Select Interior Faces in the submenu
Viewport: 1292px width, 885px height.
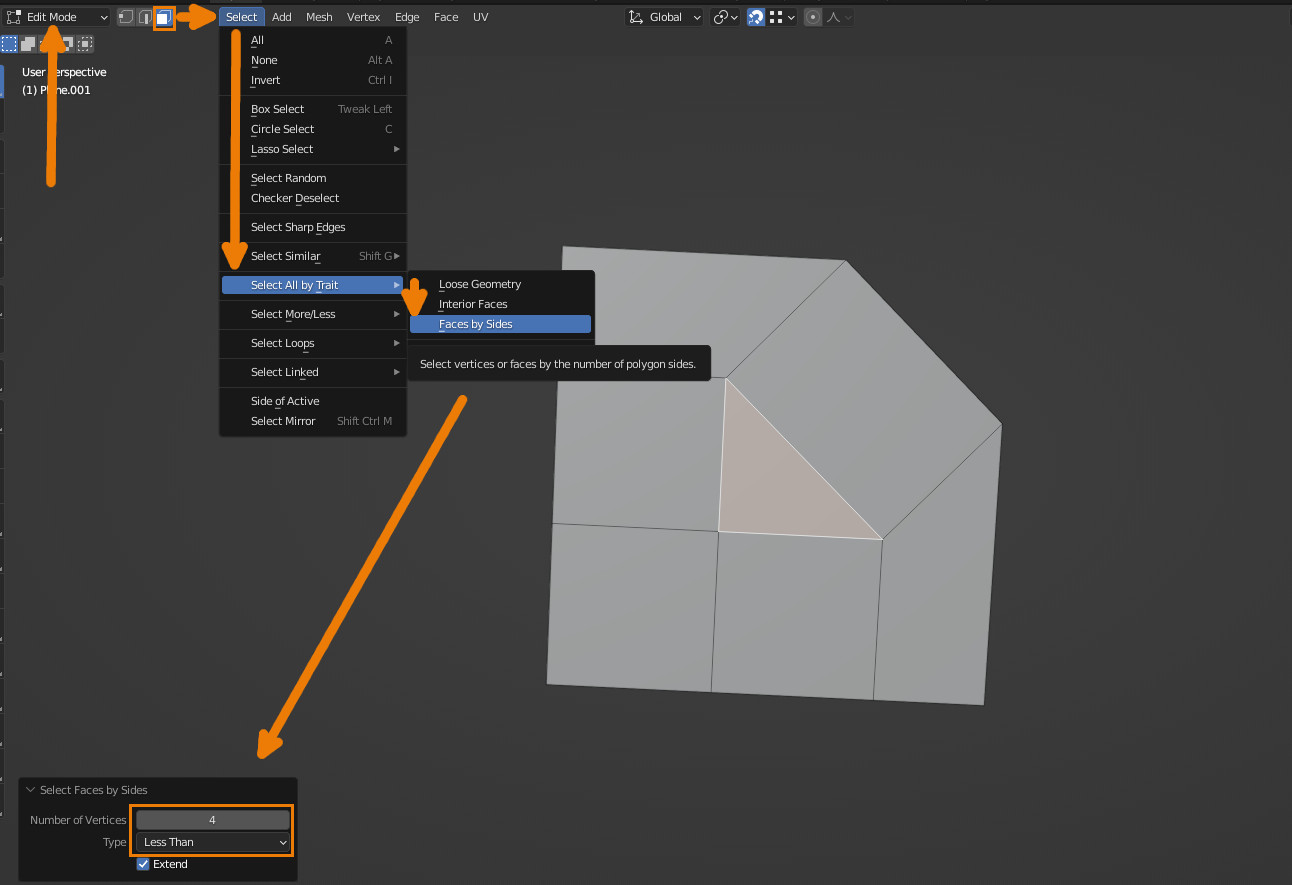click(501, 304)
